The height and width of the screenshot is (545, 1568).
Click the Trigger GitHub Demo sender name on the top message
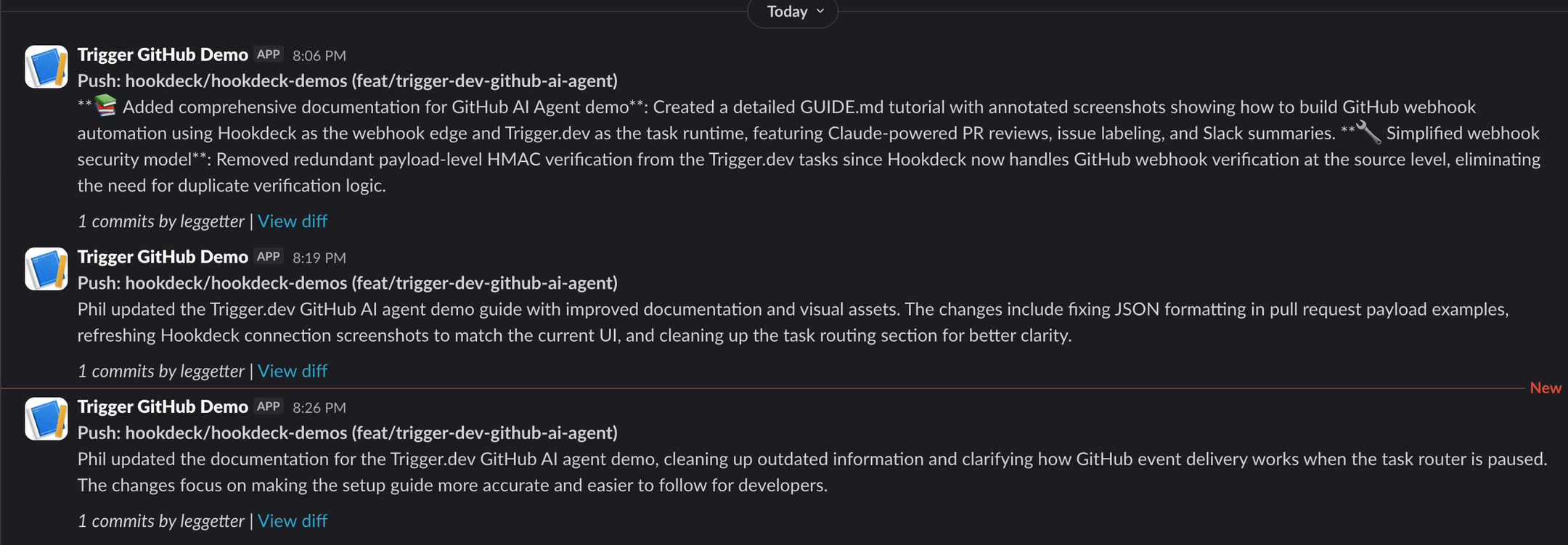pos(162,54)
